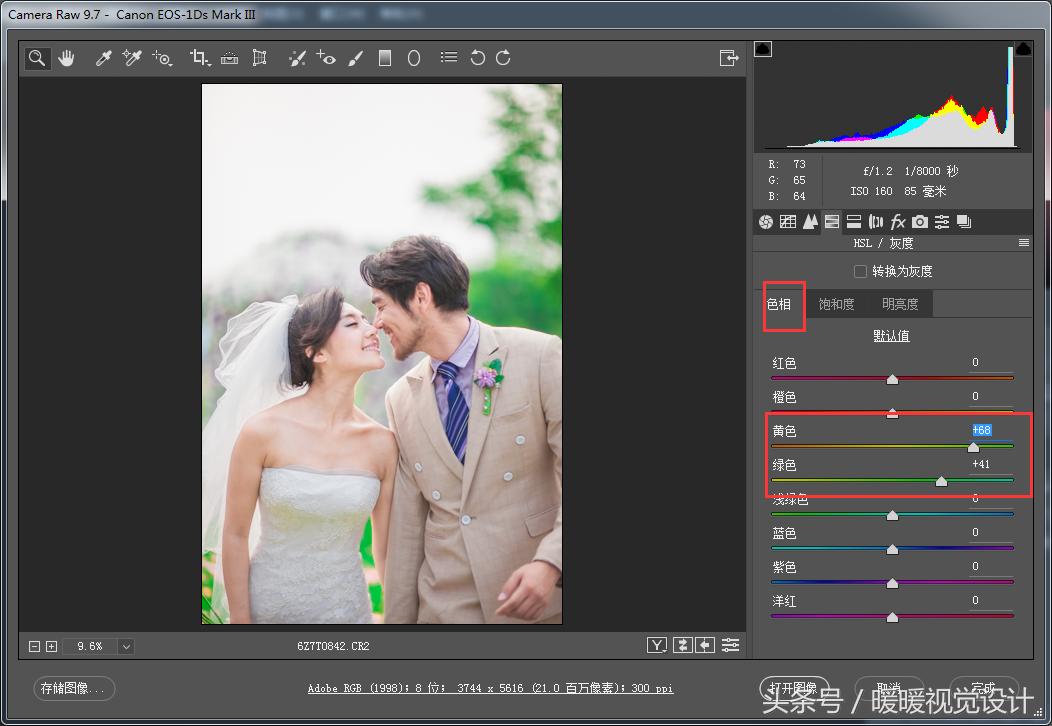Viewport: 1052px width, 726px height.
Task: Click the 绿色 hue slider handle
Action: pyautogui.click(x=941, y=482)
